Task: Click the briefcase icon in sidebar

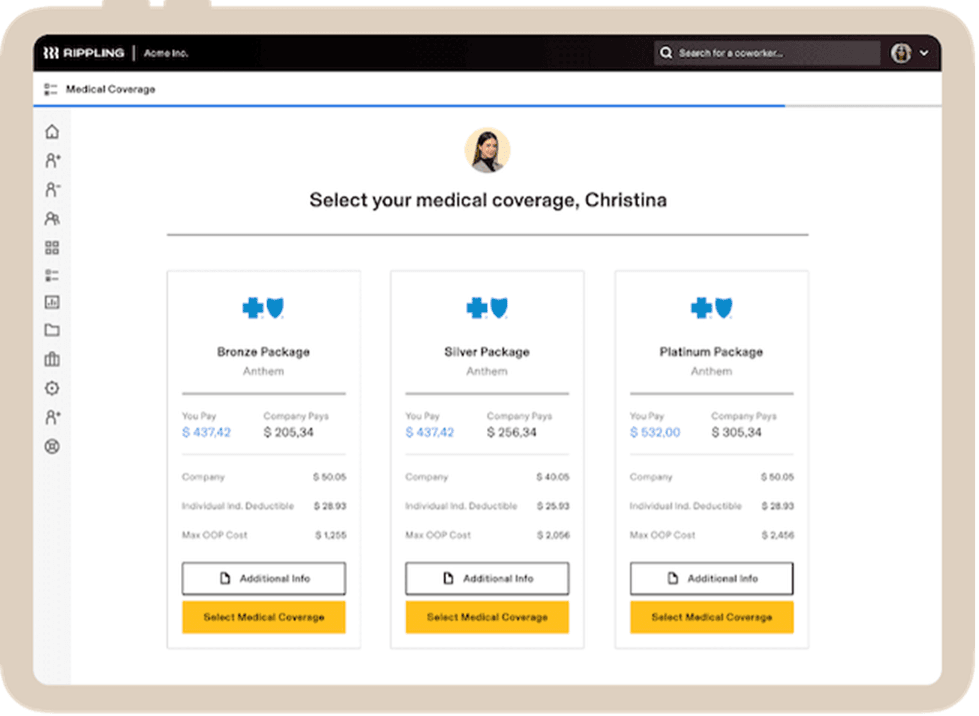Action: click(52, 360)
